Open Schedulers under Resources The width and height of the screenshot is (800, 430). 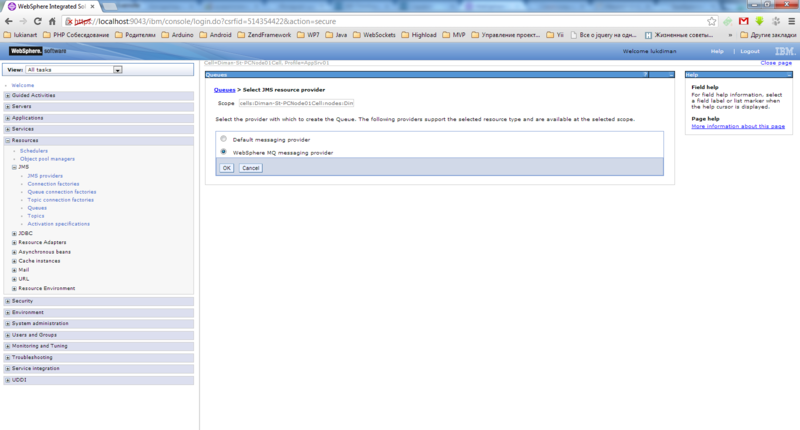pyautogui.click(x=34, y=151)
